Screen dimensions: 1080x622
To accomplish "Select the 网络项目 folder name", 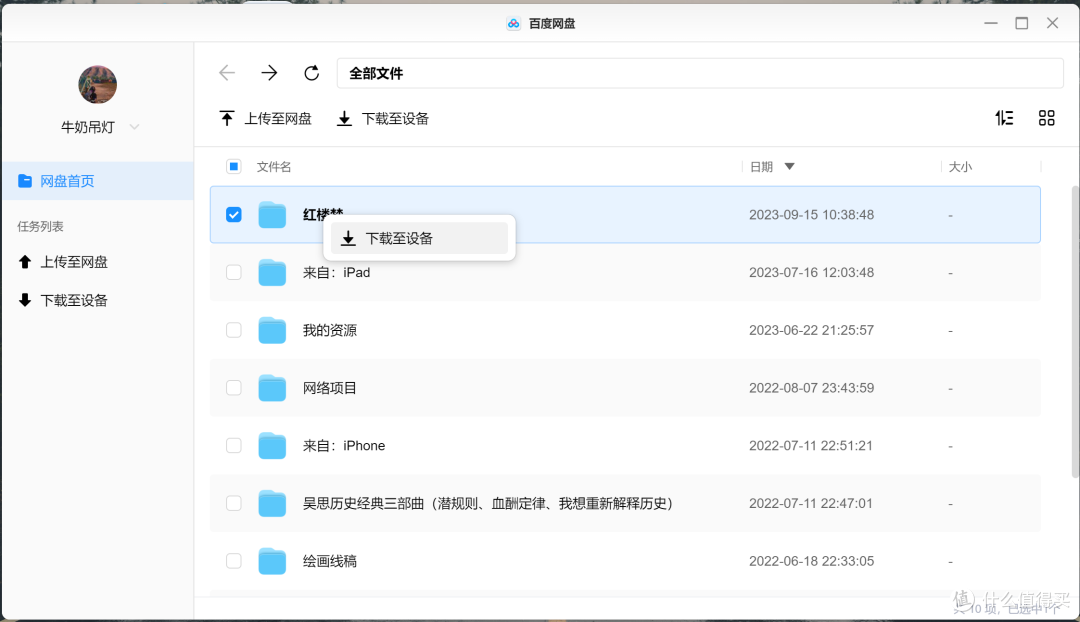I will (x=330, y=388).
